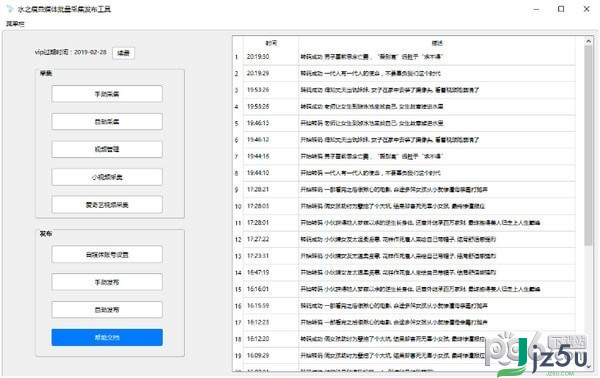Image resolution: width=600 pixels, height=378 pixels.
Task: Open 手动采集 manual collection
Action: (x=107, y=94)
